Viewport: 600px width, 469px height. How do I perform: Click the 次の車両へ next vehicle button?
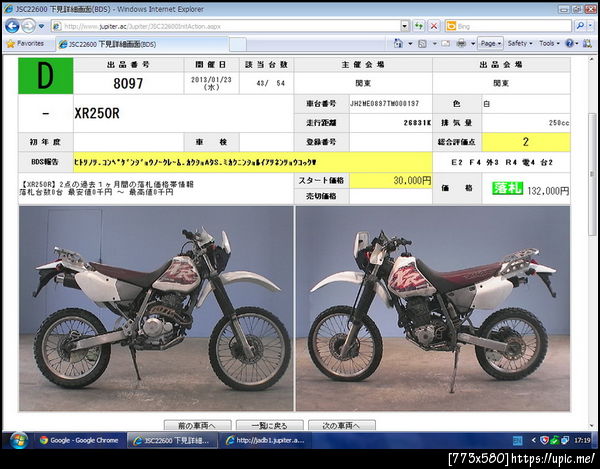pyautogui.click(x=342, y=425)
